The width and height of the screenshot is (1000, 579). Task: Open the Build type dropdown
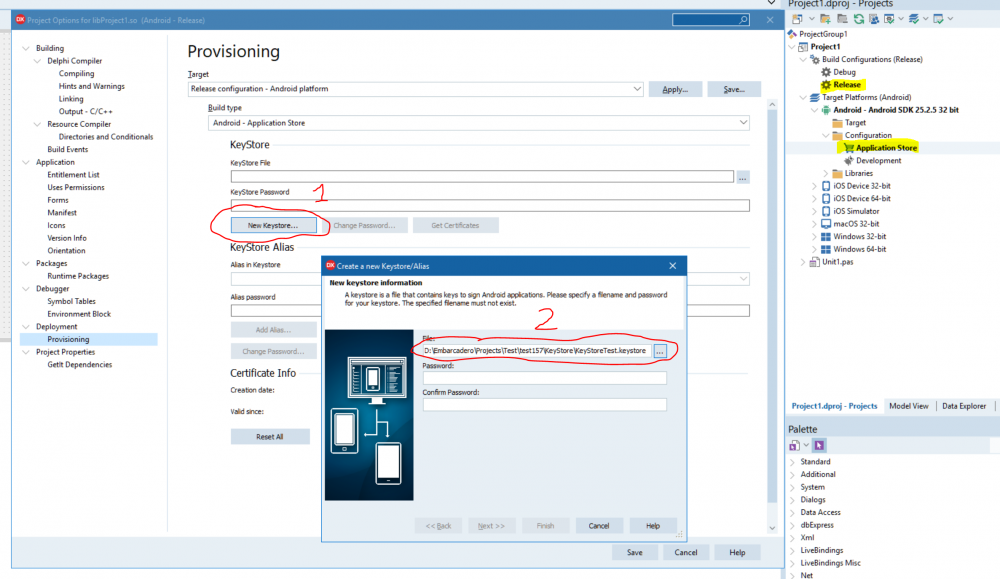tap(743, 122)
